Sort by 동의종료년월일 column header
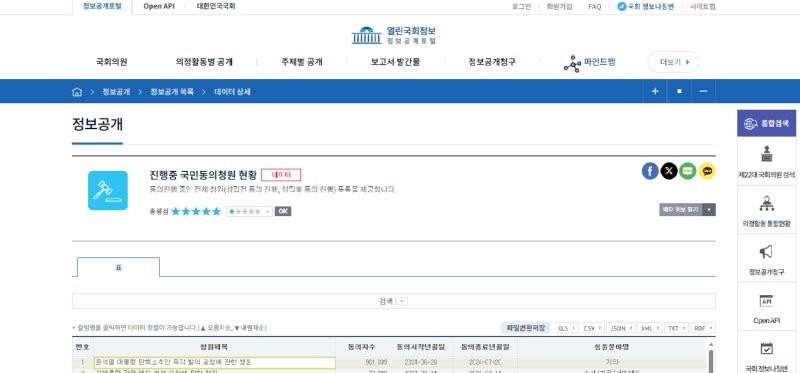 pyautogui.click(x=485, y=347)
